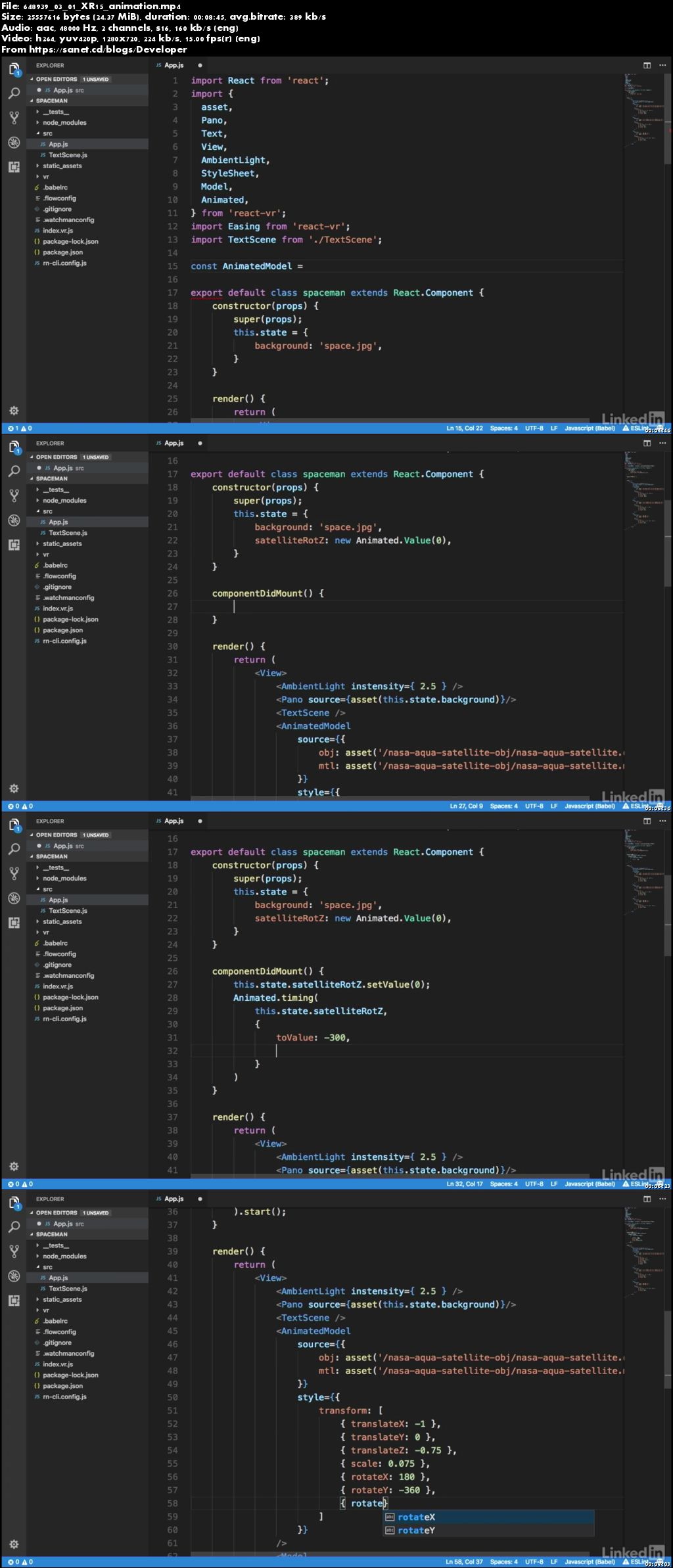The width and height of the screenshot is (673, 1568).
Task: Open Source Control icon in the top frame
Action: coord(14,118)
